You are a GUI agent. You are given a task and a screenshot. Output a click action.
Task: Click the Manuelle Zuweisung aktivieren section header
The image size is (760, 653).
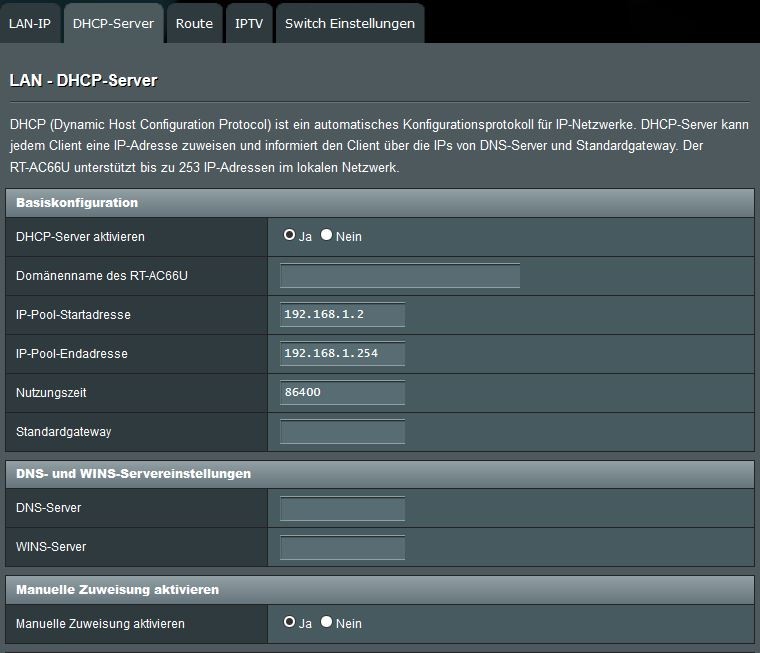coord(380,589)
